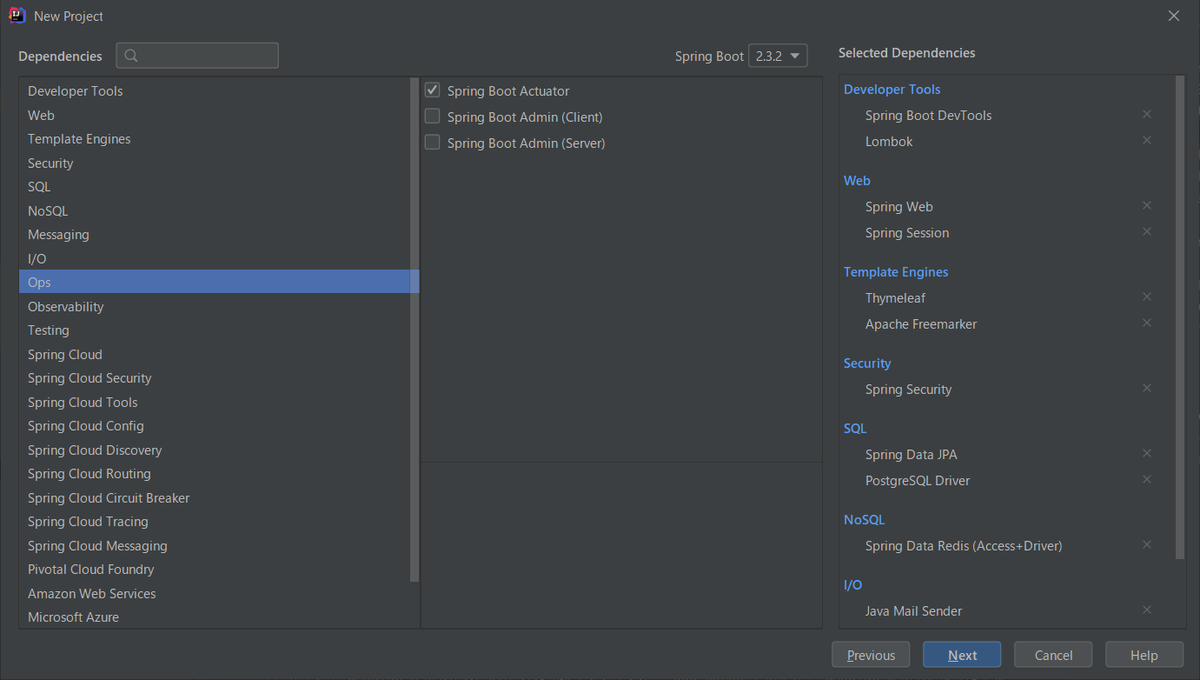Select Microsoft Azure category
The height and width of the screenshot is (680, 1200).
(214, 617)
